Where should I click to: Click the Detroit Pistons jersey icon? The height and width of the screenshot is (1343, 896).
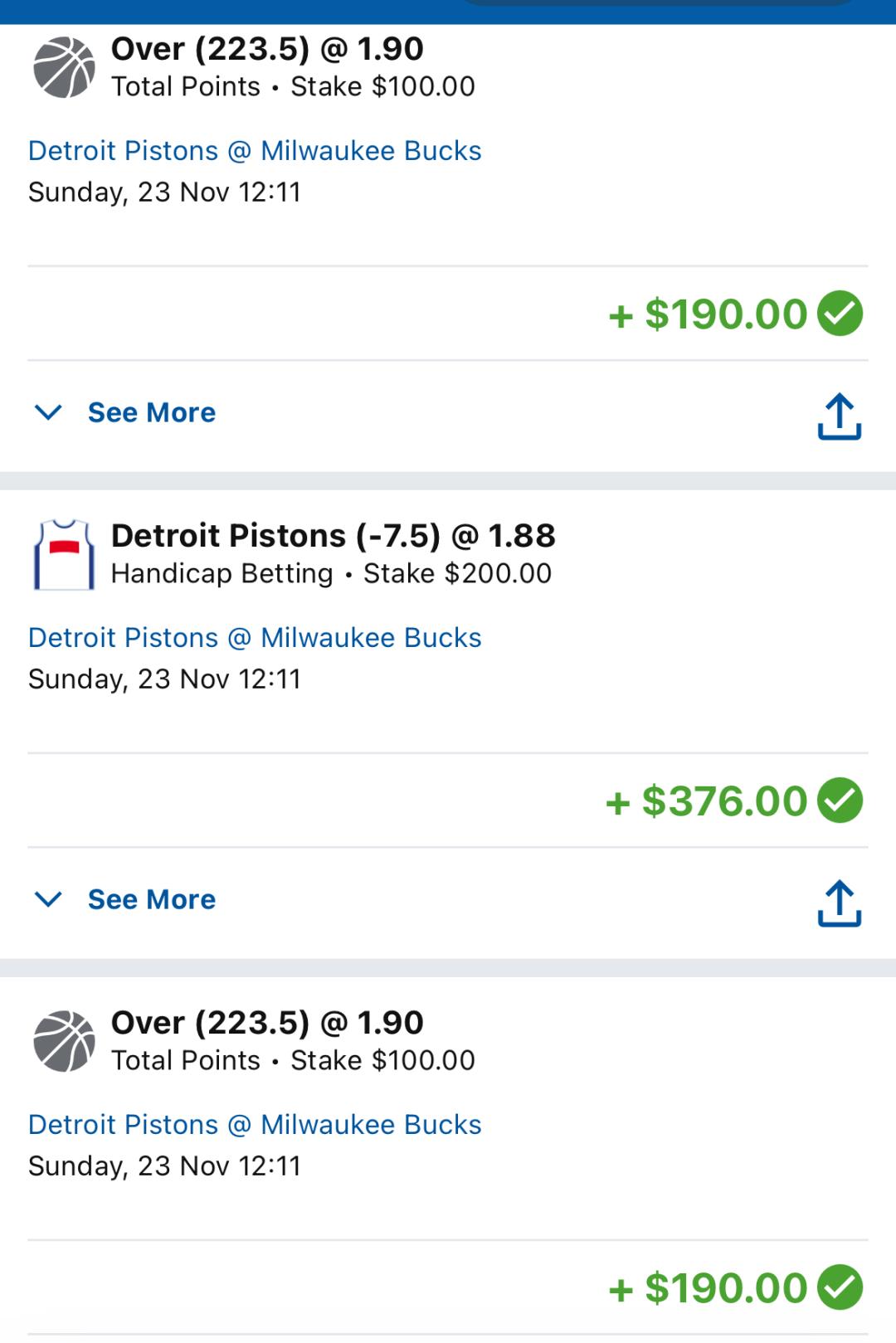click(x=64, y=554)
